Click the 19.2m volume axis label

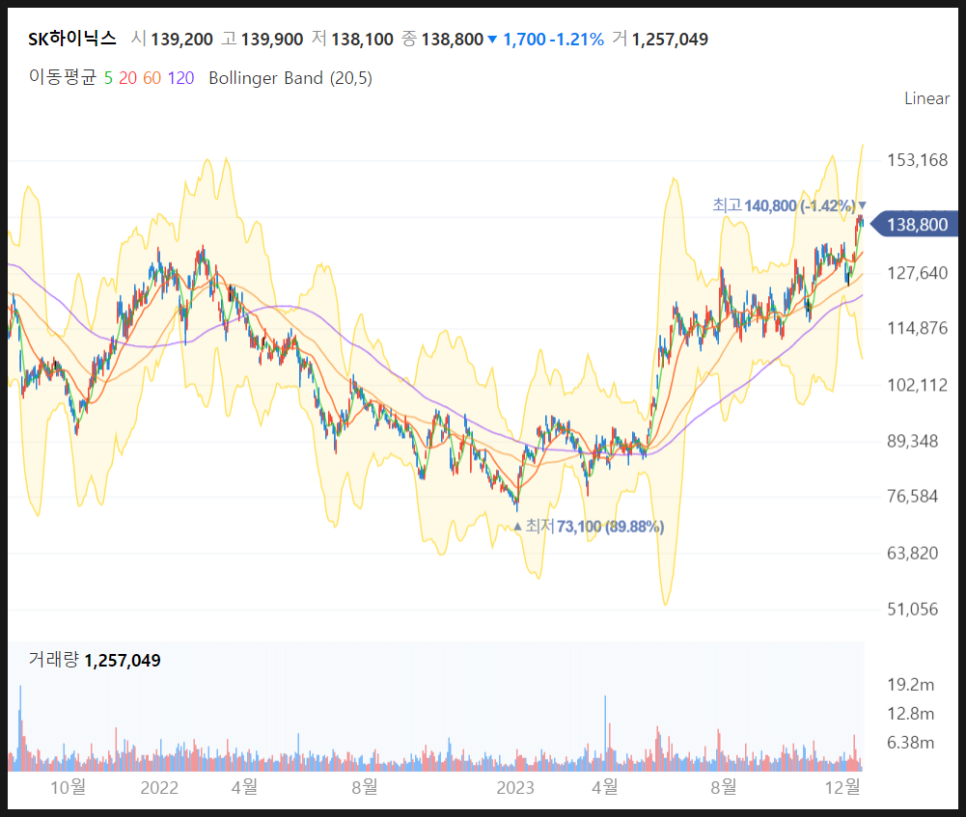tap(911, 685)
